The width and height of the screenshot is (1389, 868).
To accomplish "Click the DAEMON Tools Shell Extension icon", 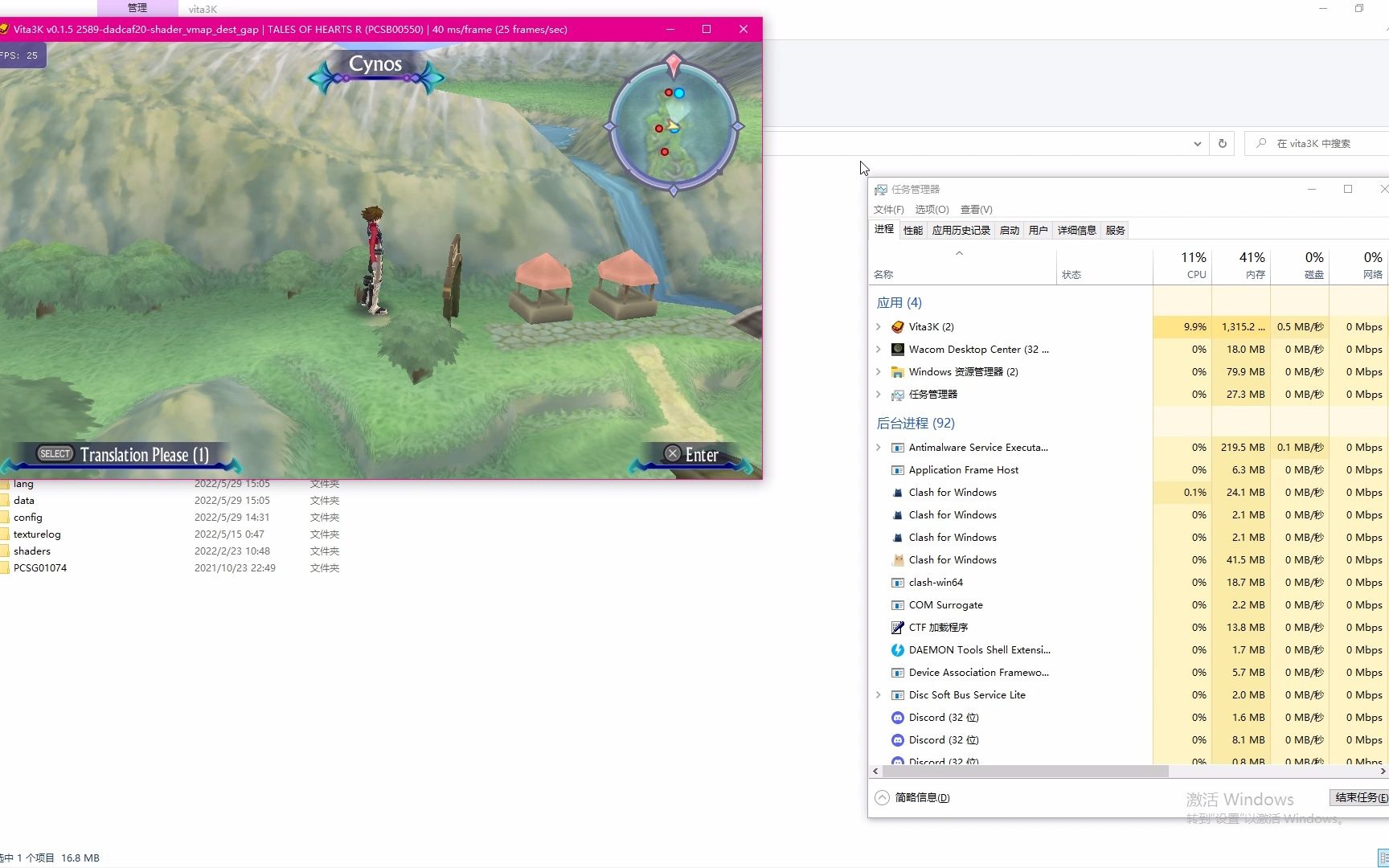I will pos(898,650).
